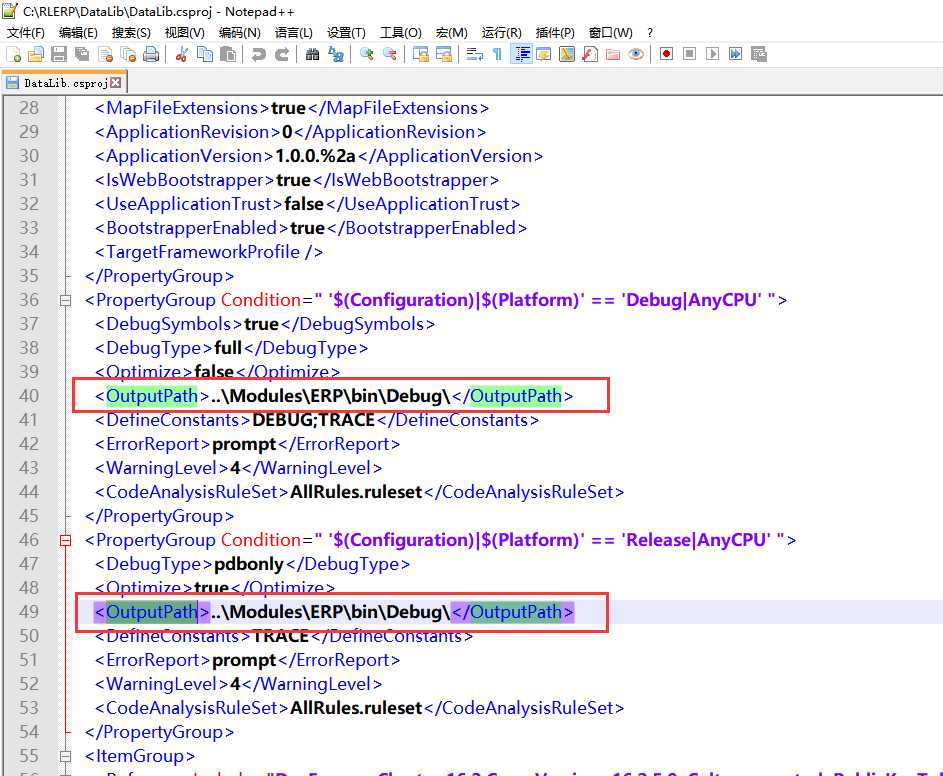Viewport: 943px width, 776px height.
Task: Synchronize horizontal scrolling icon
Action: point(444,55)
